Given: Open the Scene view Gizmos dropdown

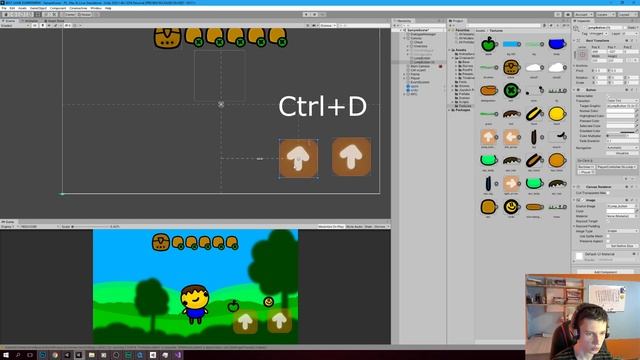Looking at the screenshot, I should 328,25.
